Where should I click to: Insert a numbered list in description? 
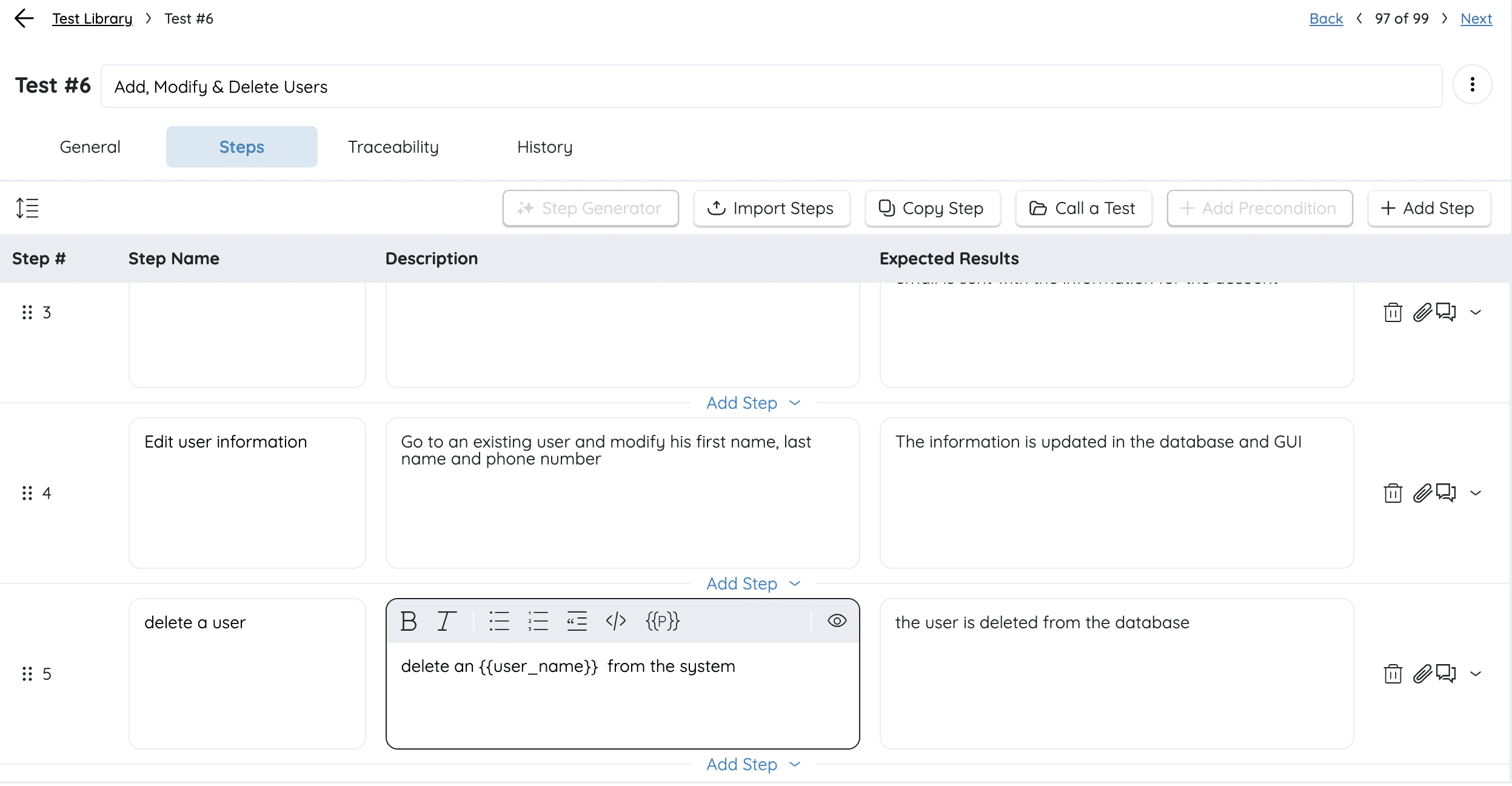[538, 621]
